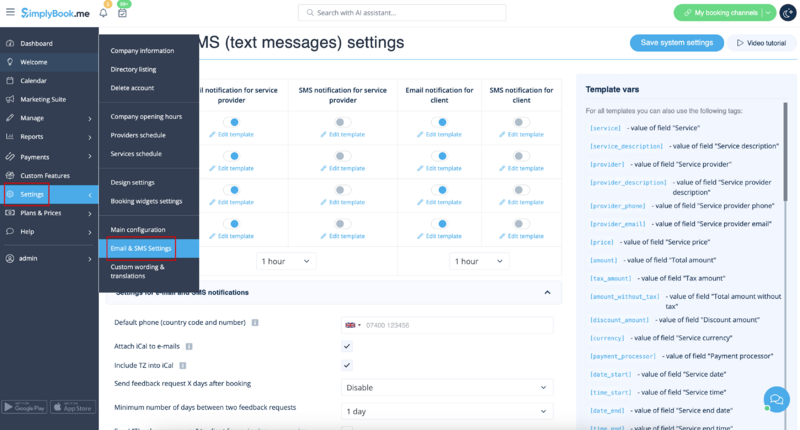Open the Video tutorial button
The image size is (800, 430).
[761, 43]
